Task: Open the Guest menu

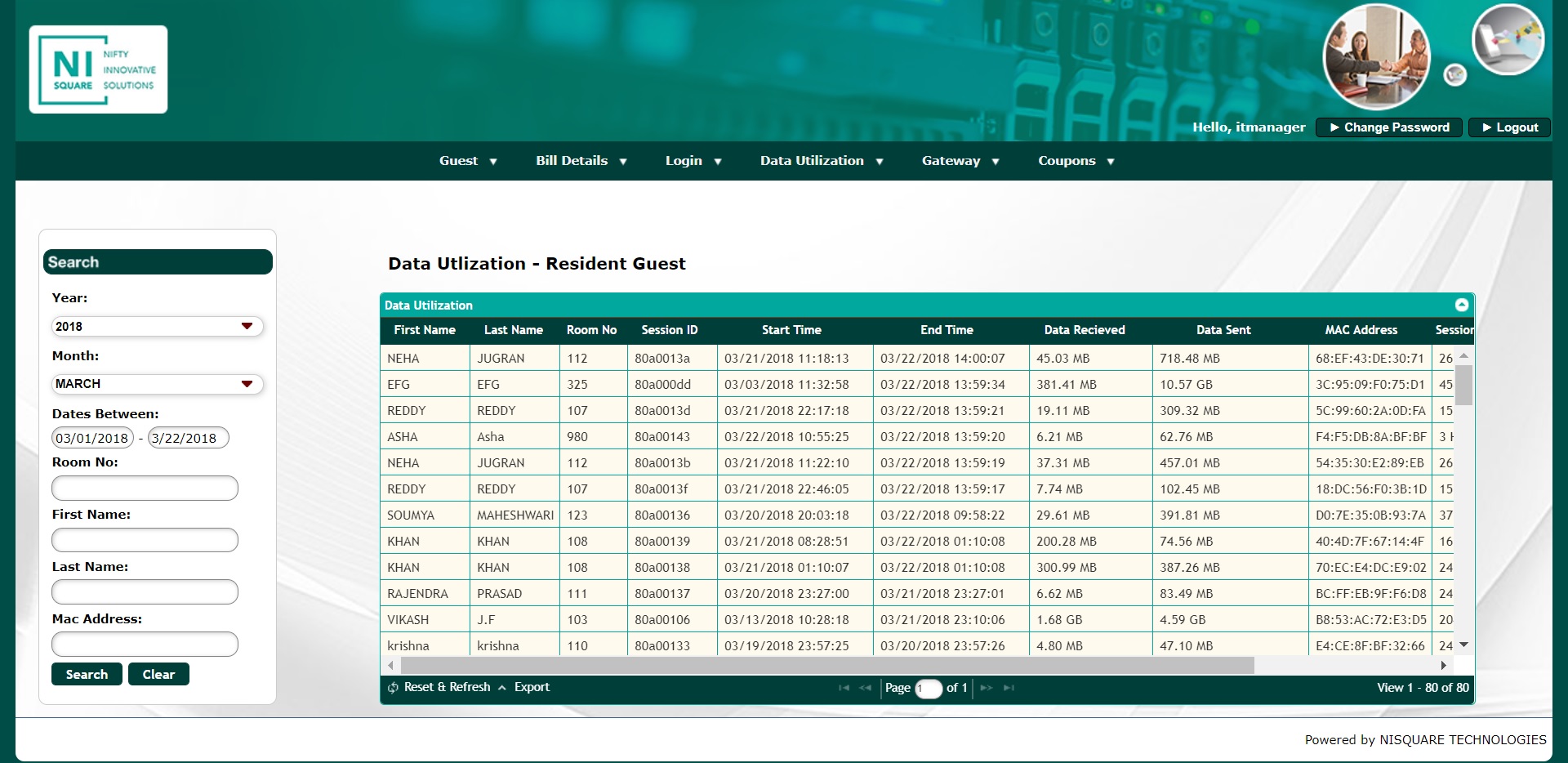Action: click(x=467, y=161)
